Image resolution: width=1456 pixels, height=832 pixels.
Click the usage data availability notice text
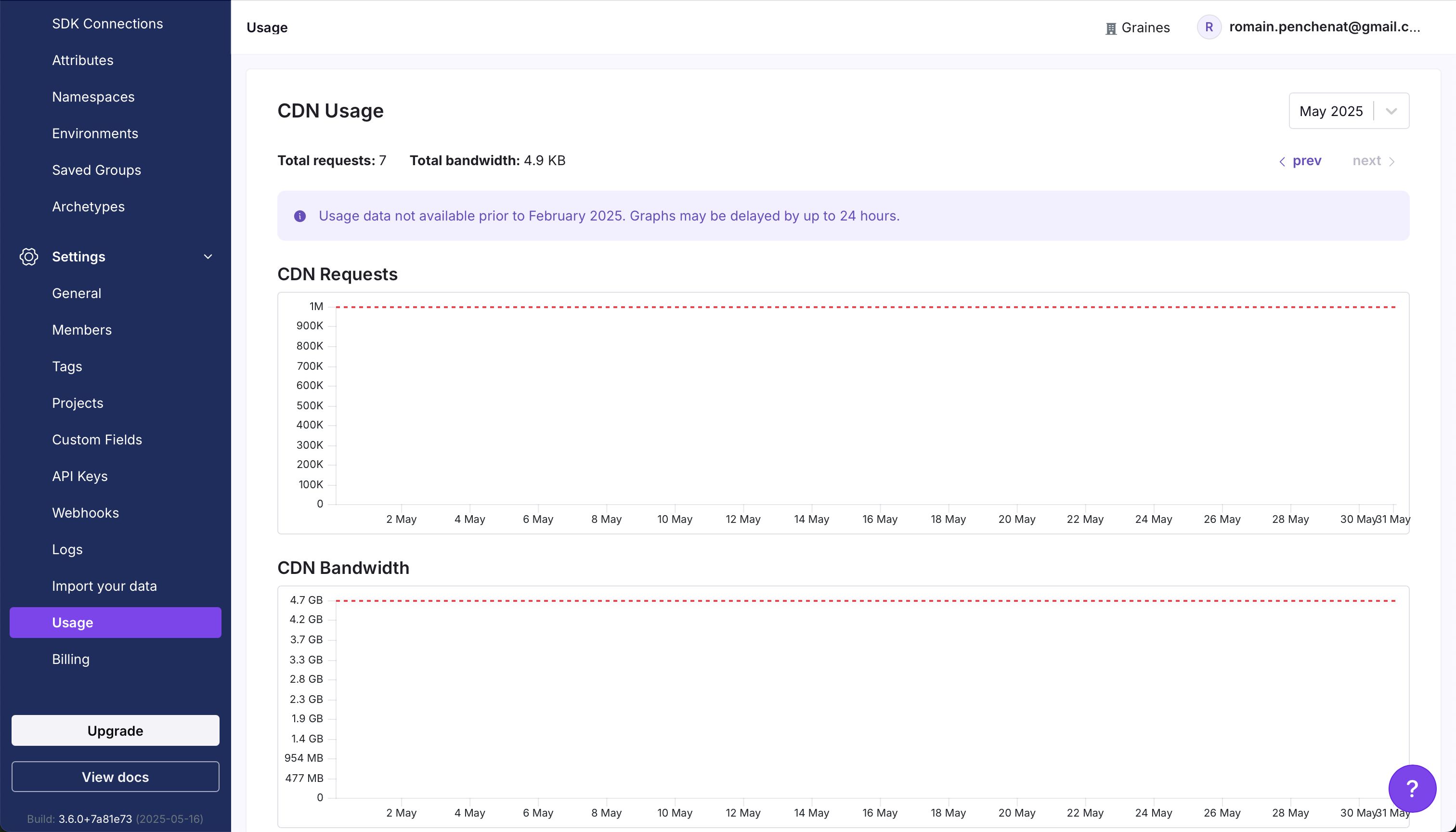tap(609, 216)
